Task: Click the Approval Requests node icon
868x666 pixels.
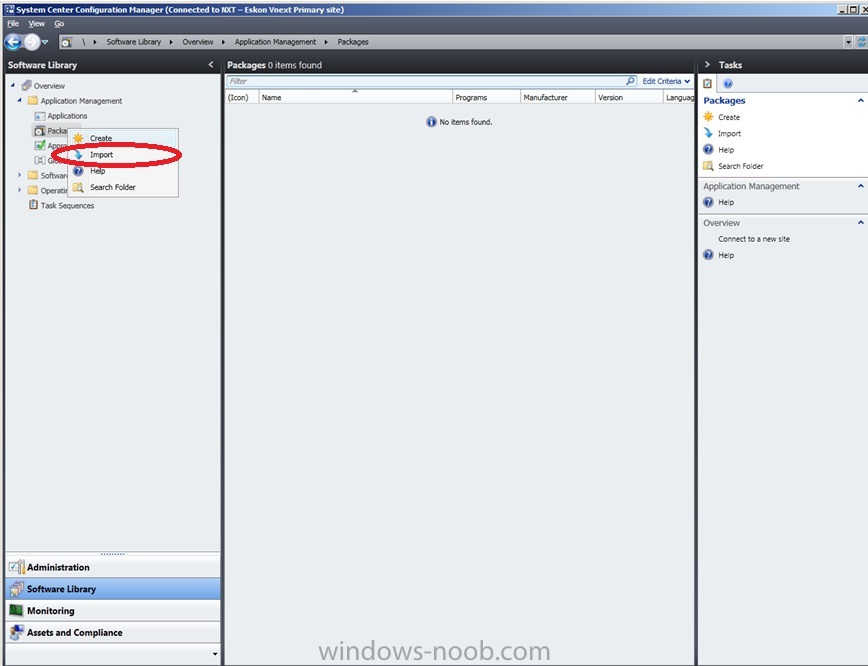Action: tap(40, 145)
